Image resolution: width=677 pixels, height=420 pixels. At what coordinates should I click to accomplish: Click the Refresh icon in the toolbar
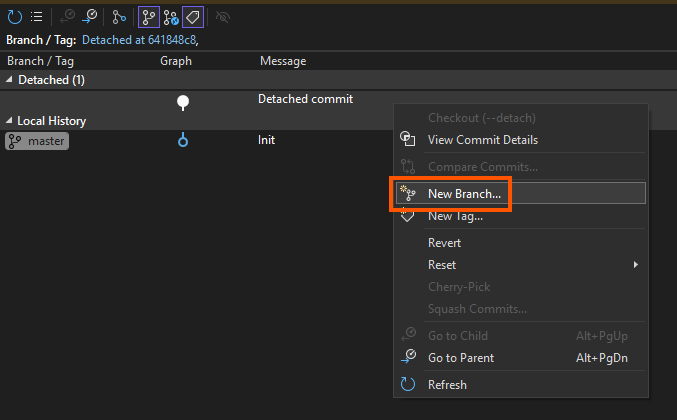(15, 17)
